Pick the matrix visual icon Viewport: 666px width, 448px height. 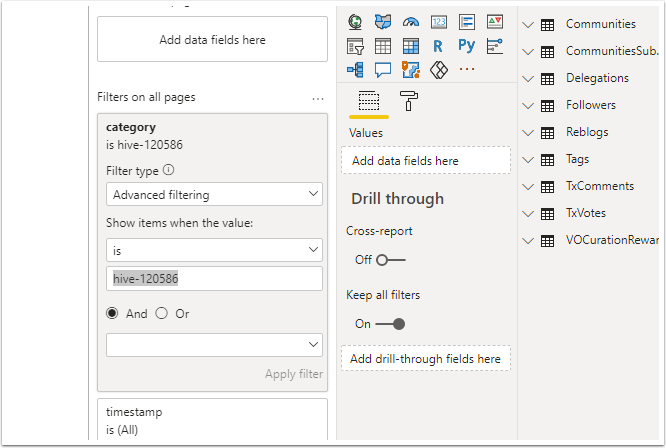coord(411,46)
